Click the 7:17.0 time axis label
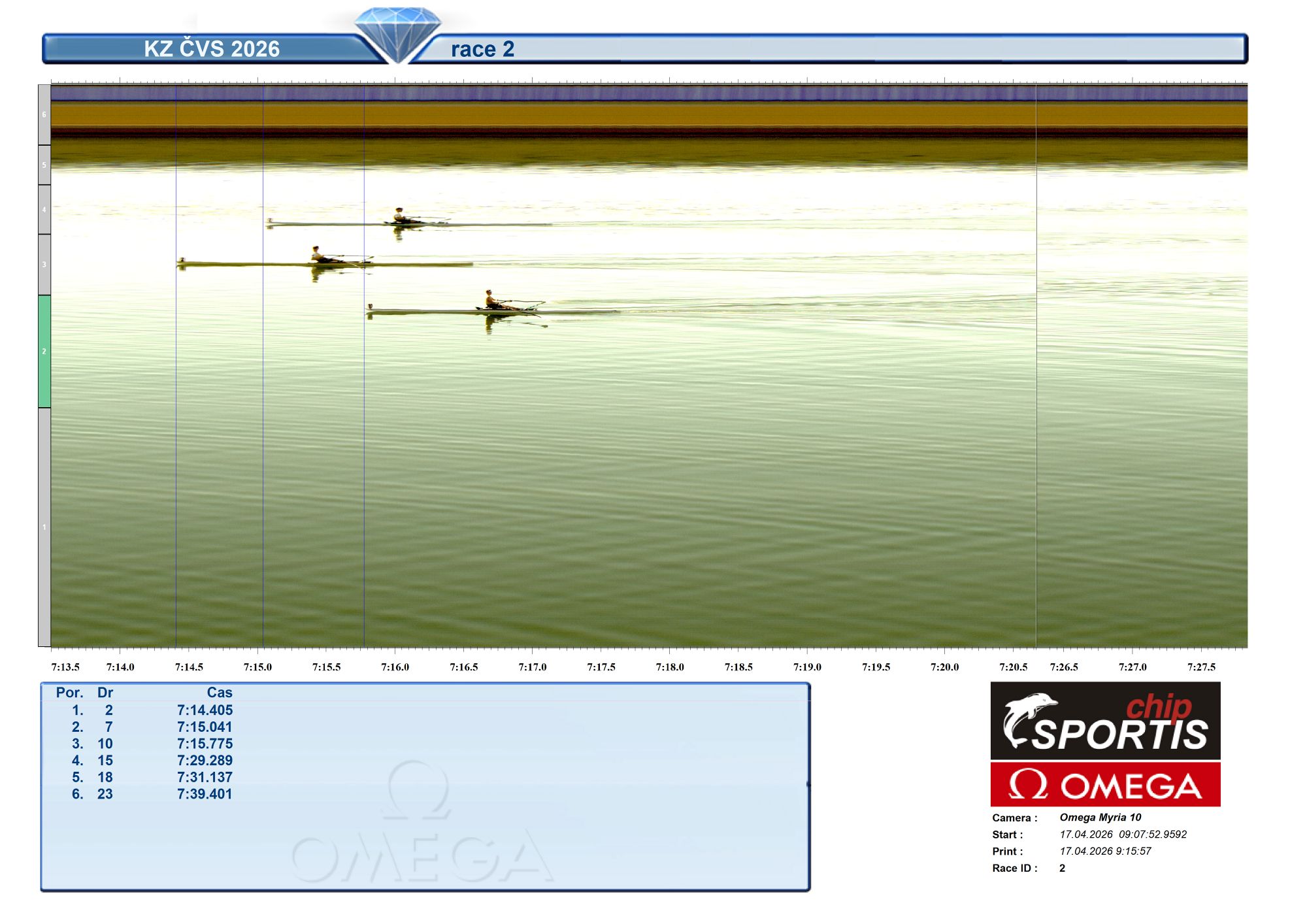 [532, 667]
